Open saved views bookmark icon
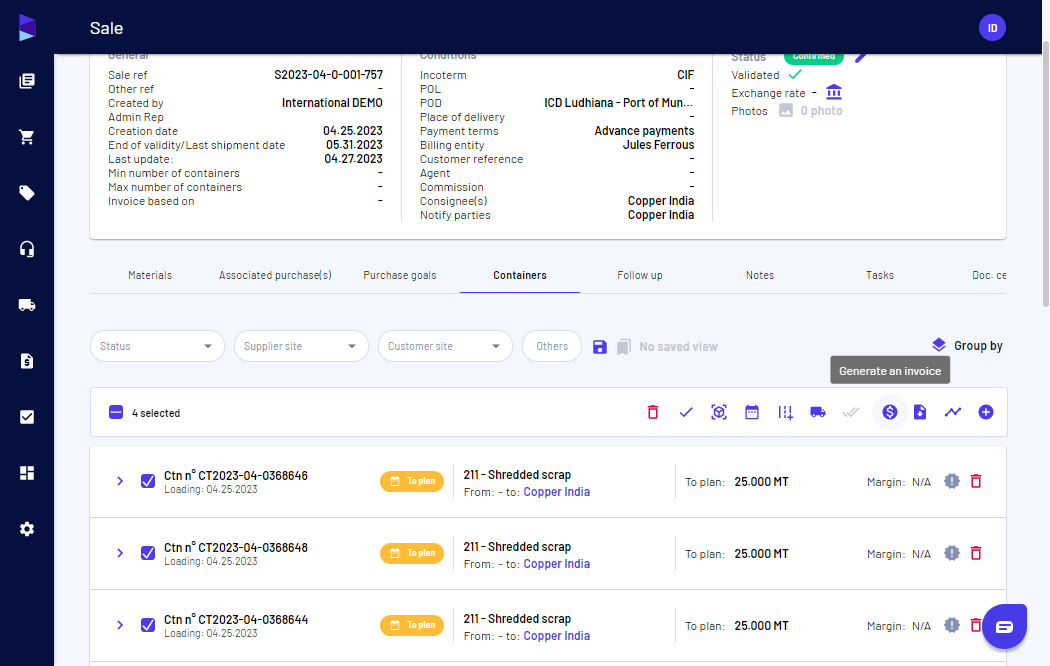The height and width of the screenshot is (666, 1050). tap(623, 347)
